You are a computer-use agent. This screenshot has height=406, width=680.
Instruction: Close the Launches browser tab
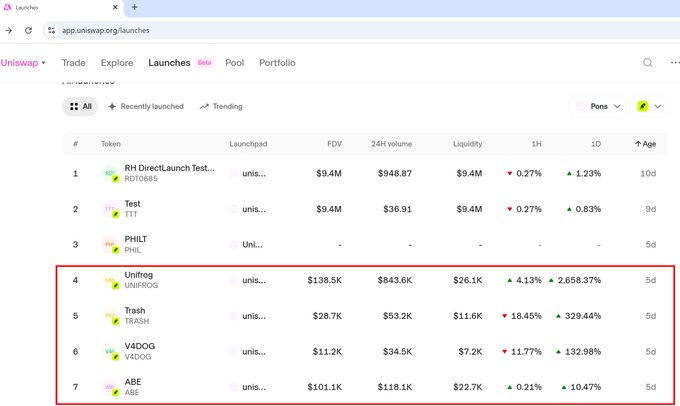[x=115, y=7]
